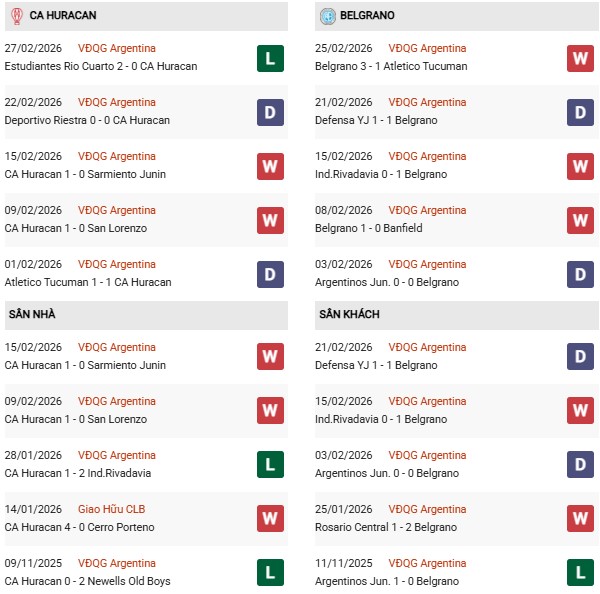The image size is (600, 594).
Task: Click the Belgrano club crest icon
Action: tap(327, 15)
